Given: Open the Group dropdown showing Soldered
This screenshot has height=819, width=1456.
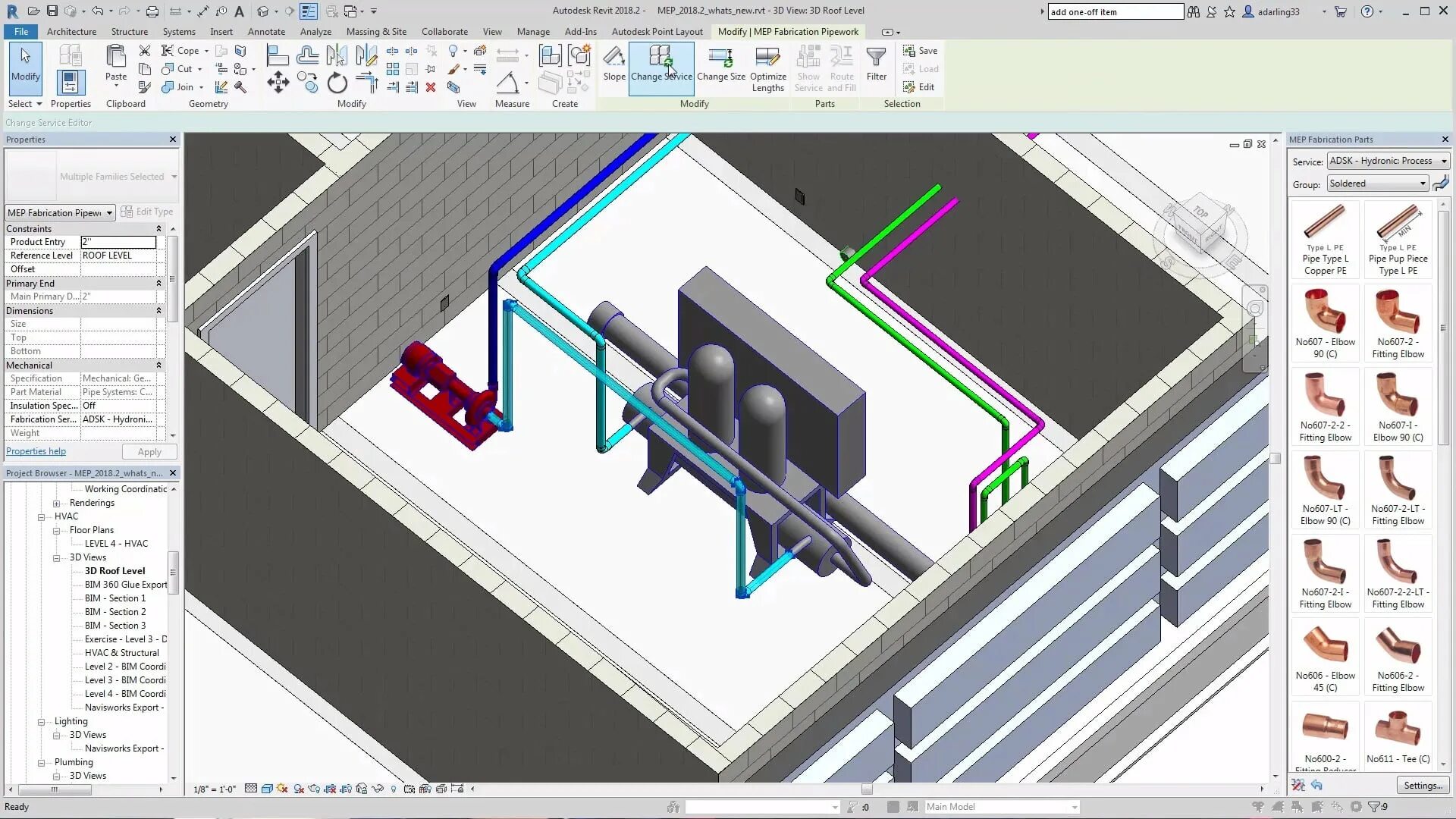Looking at the screenshot, I should [x=1377, y=184].
